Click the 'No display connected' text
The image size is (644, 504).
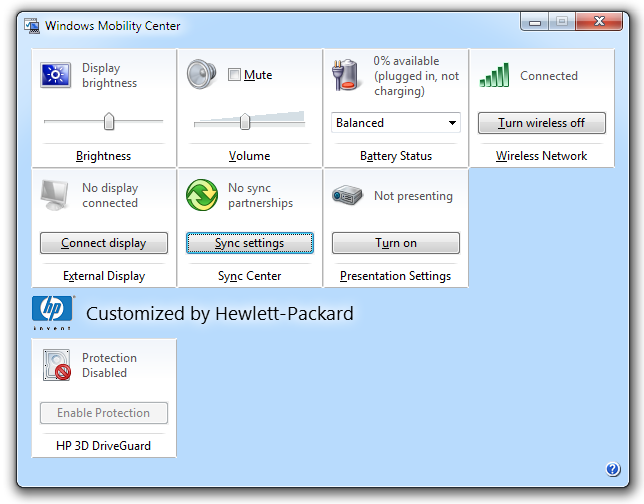[x=110, y=195]
